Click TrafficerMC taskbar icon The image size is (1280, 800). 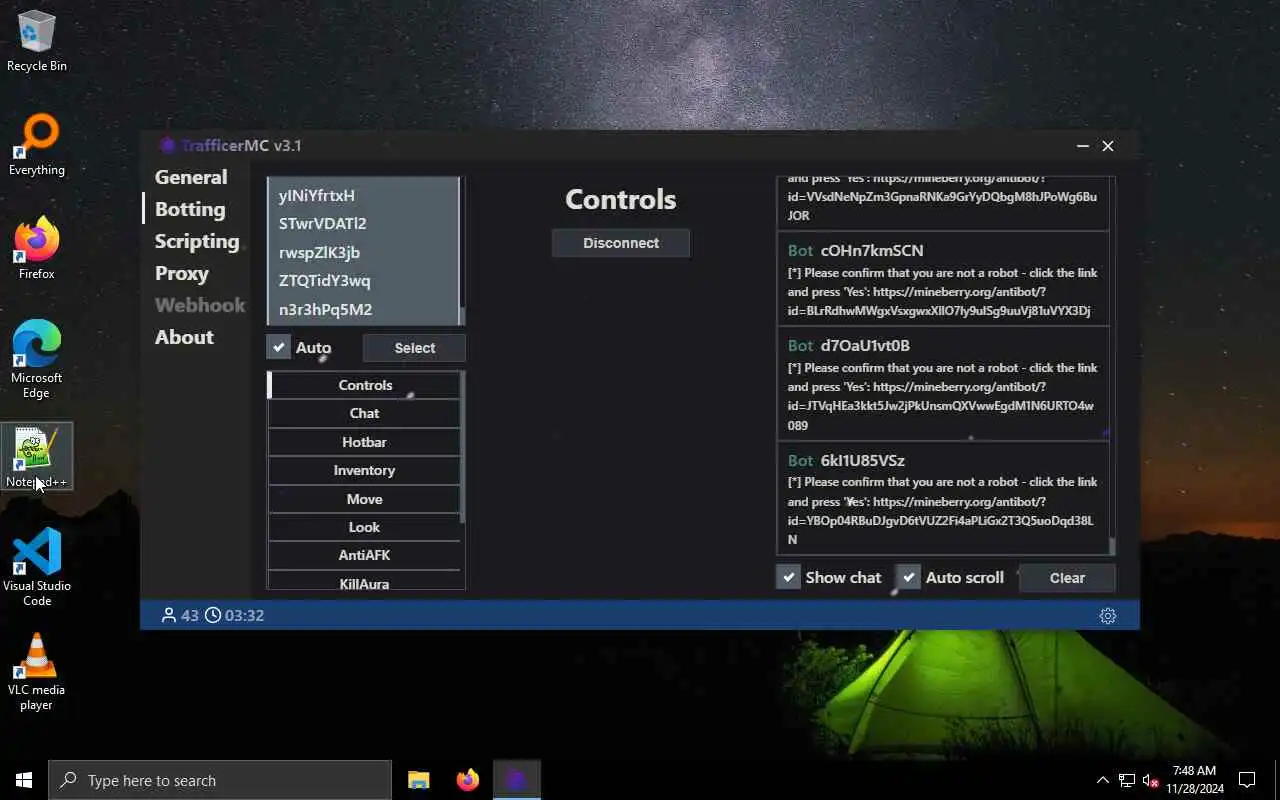pos(516,780)
